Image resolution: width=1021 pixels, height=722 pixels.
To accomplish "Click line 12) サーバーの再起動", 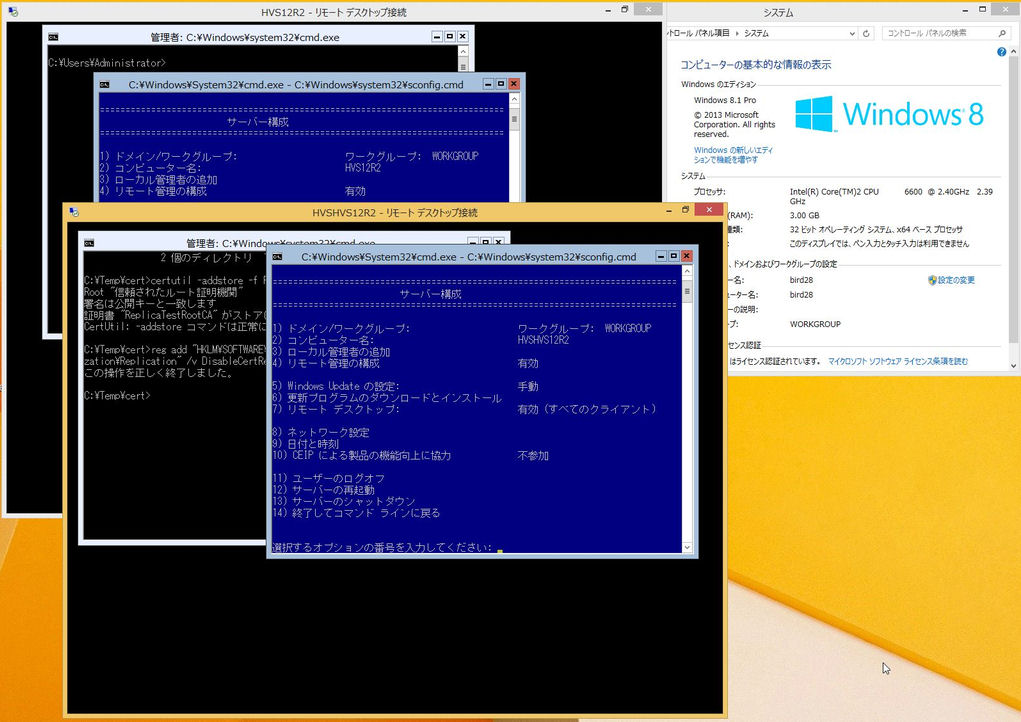I will 324,490.
